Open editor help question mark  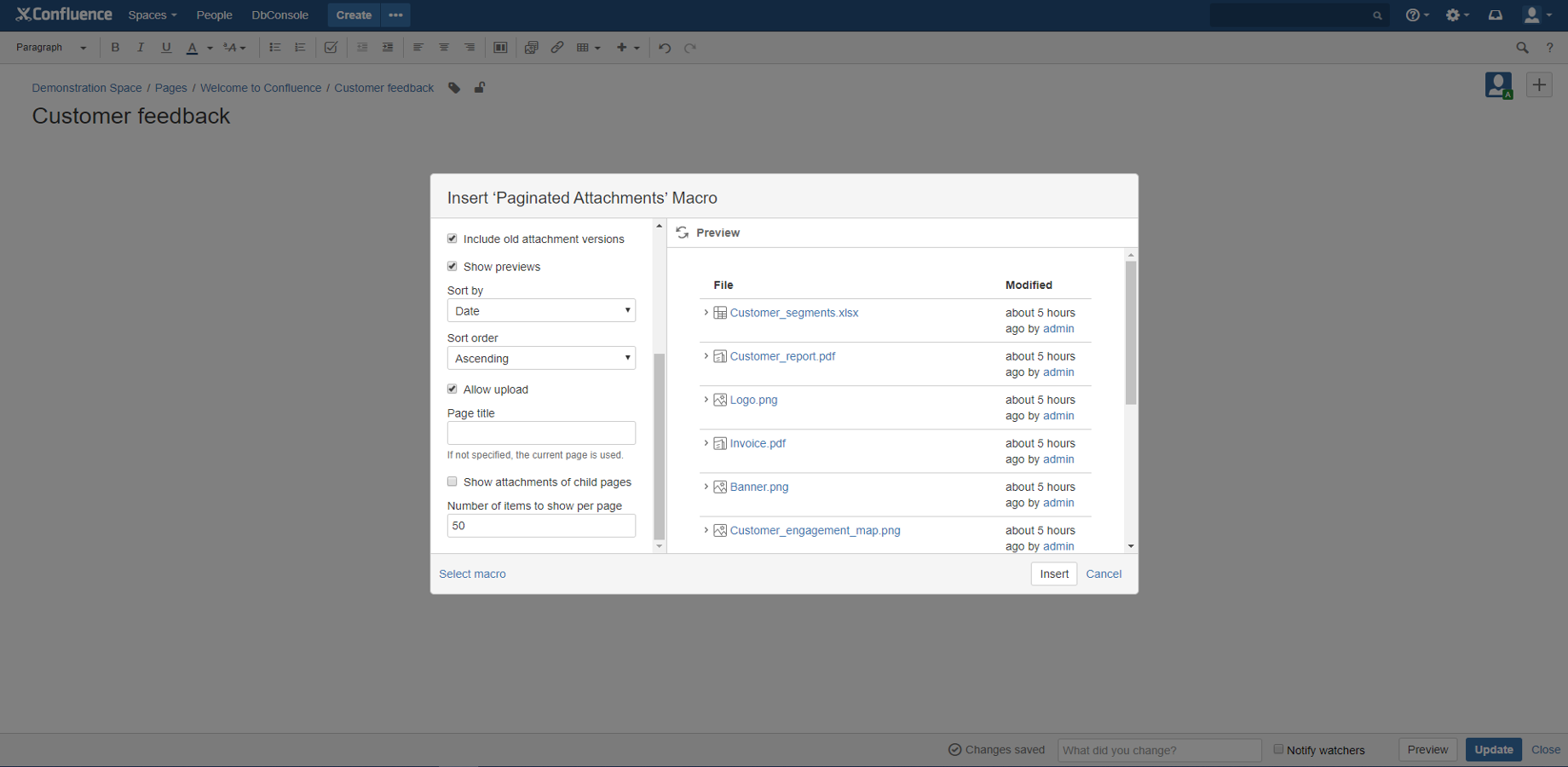[1549, 48]
